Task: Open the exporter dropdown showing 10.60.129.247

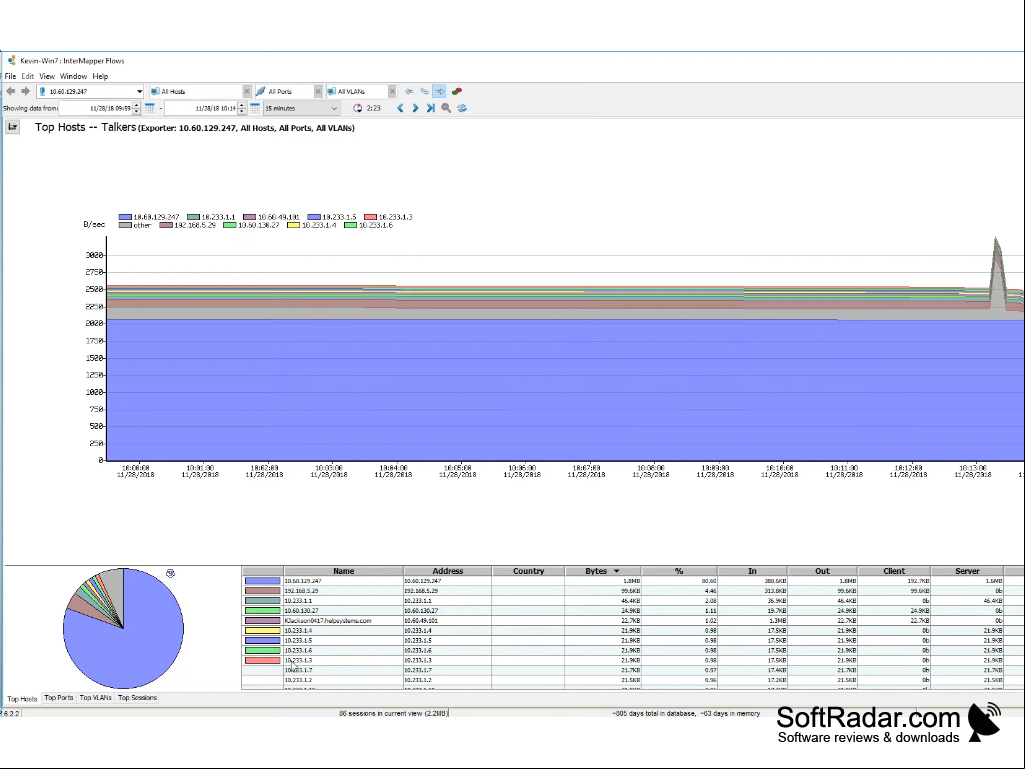Action: point(139,92)
